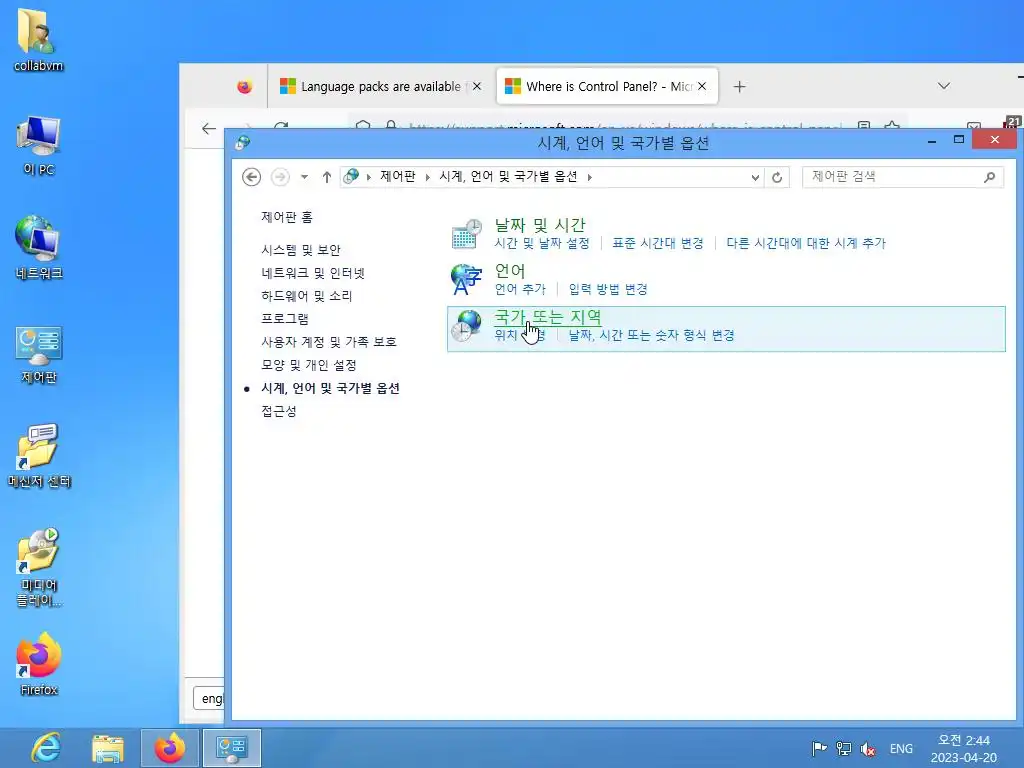Go back in the Control Panel window
The height and width of the screenshot is (768, 1024).
point(251,177)
